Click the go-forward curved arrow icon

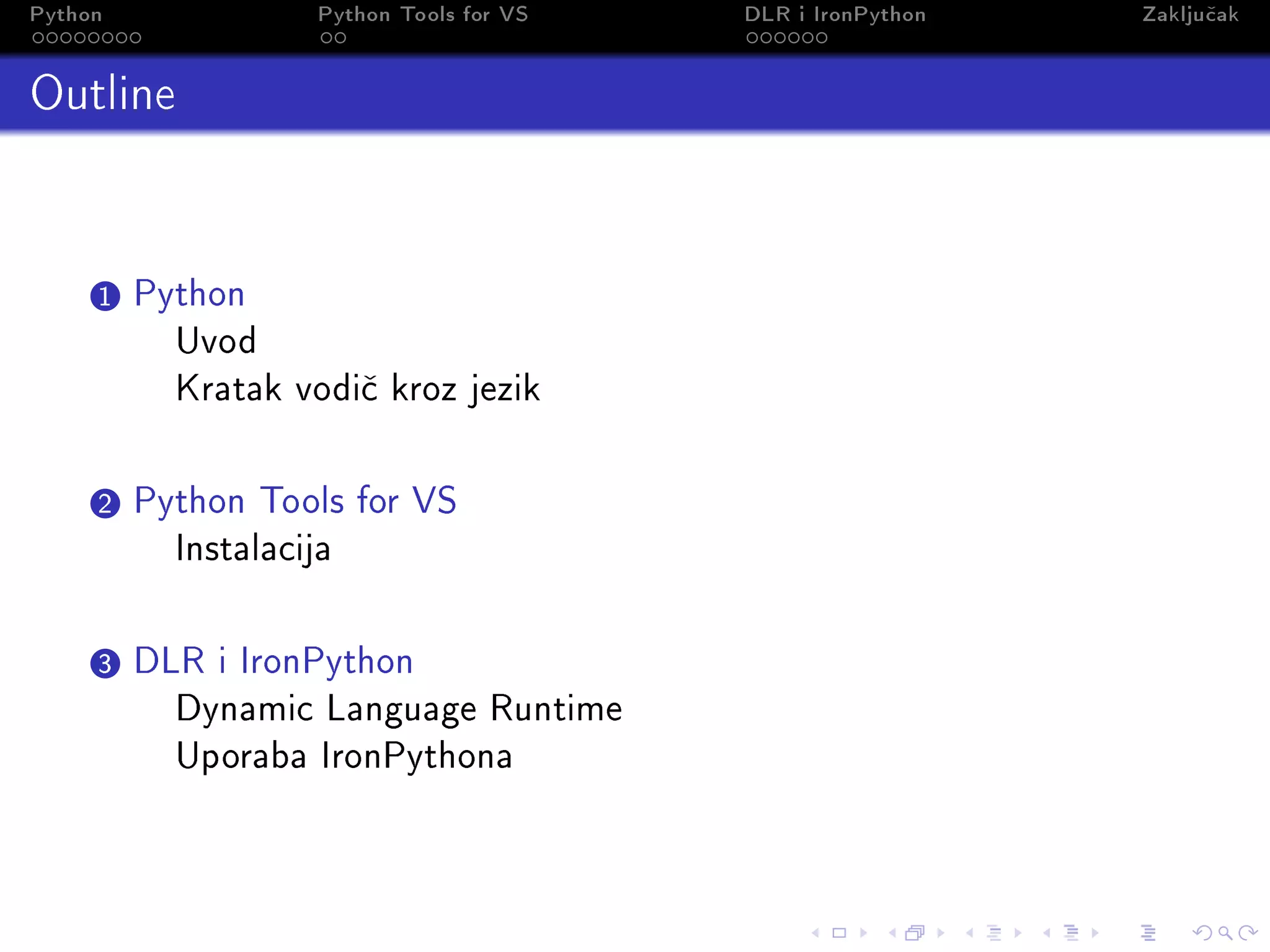1248,932
